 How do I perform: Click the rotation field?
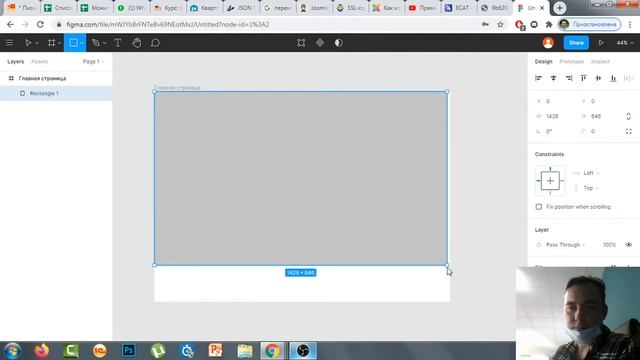pyautogui.click(x=556, y=131)
